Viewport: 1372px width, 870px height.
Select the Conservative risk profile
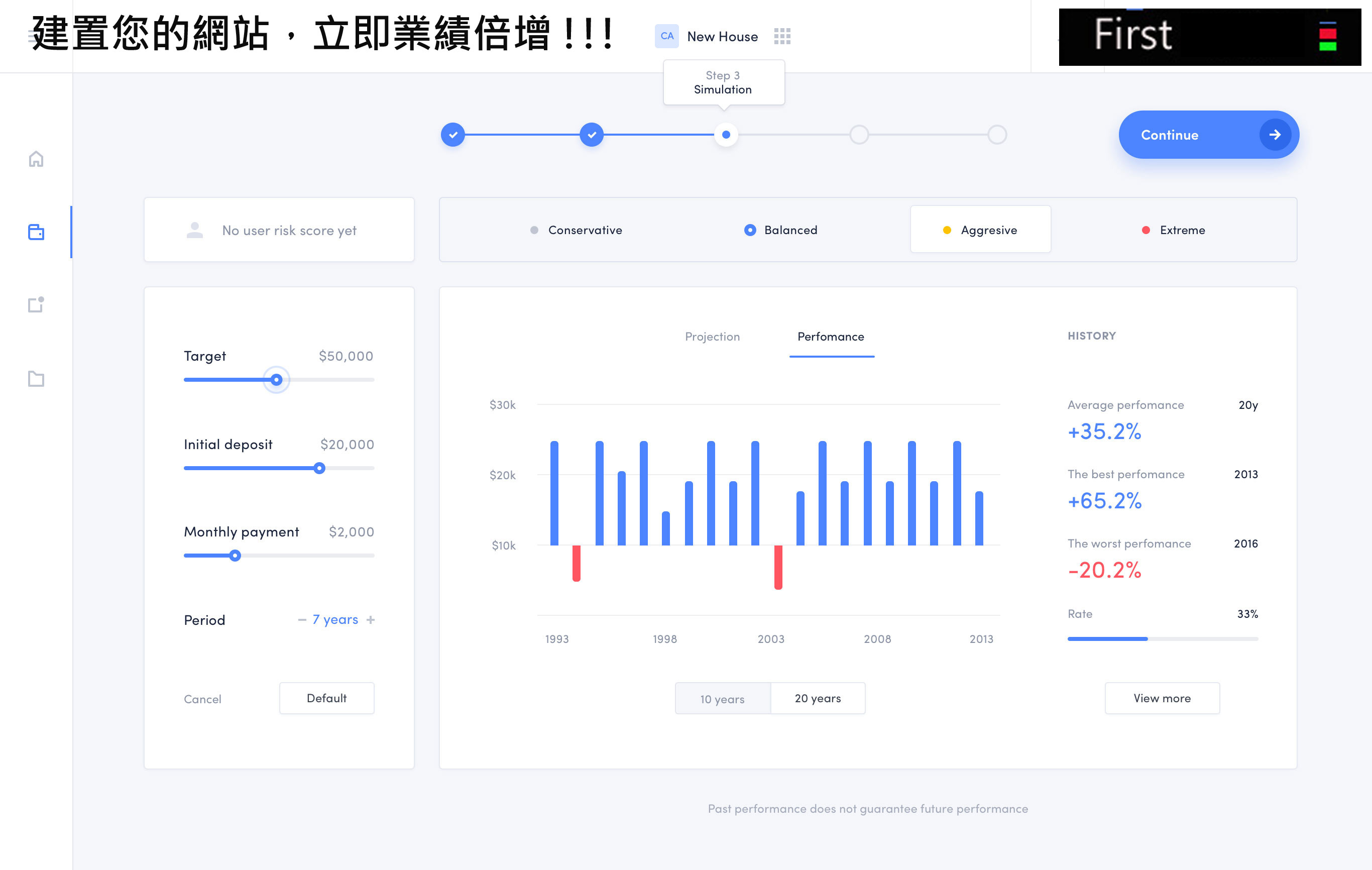pyautogui.click(x=576, y=230)
